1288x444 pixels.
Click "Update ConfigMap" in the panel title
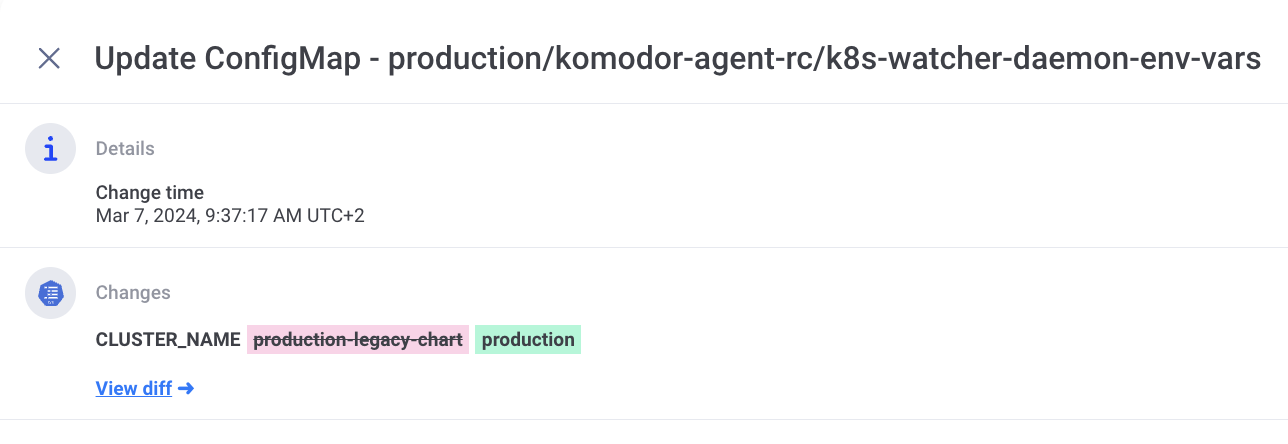click(x=228, y=58)
